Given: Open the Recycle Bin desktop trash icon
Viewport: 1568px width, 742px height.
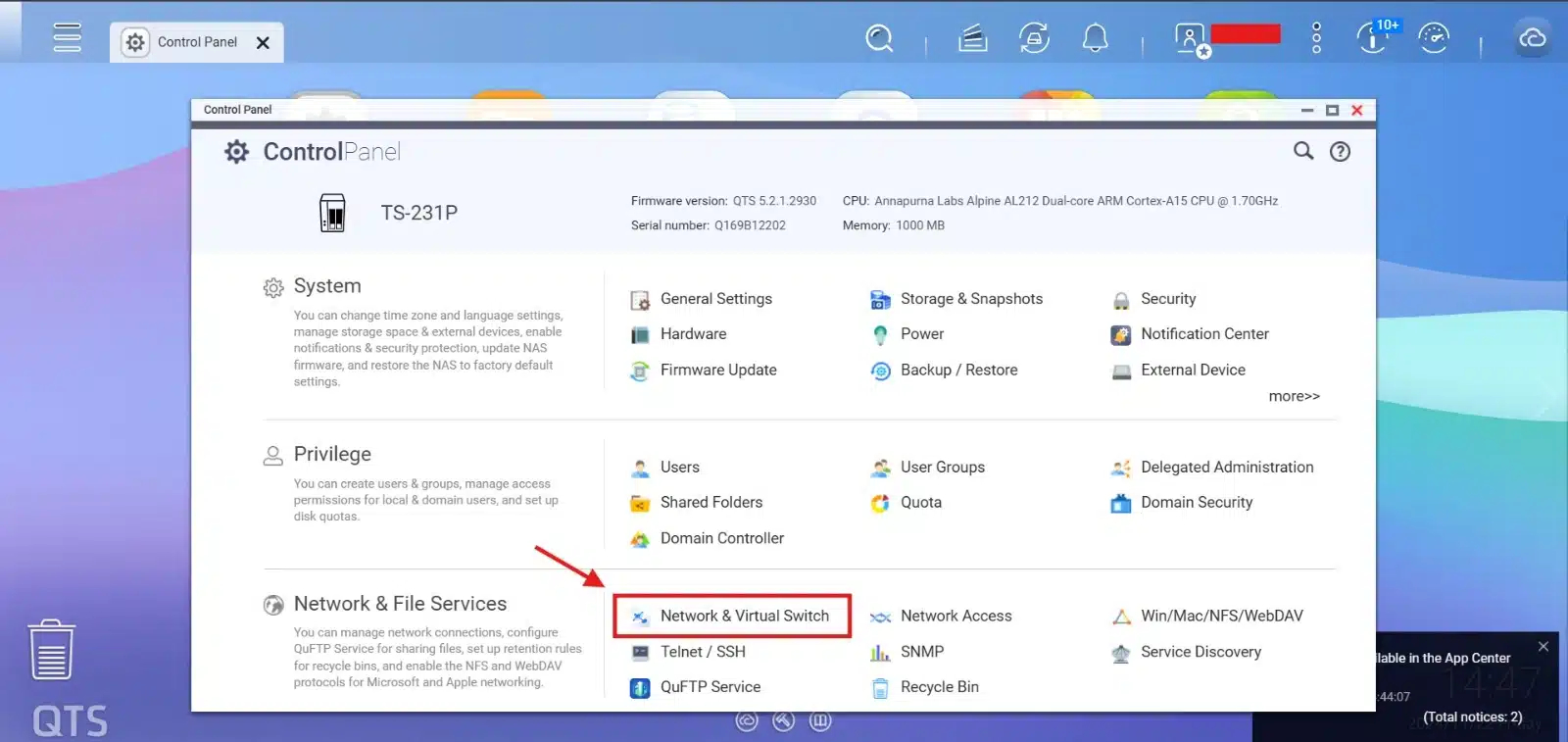Looking at the screenshot, I should coord(51,649).
